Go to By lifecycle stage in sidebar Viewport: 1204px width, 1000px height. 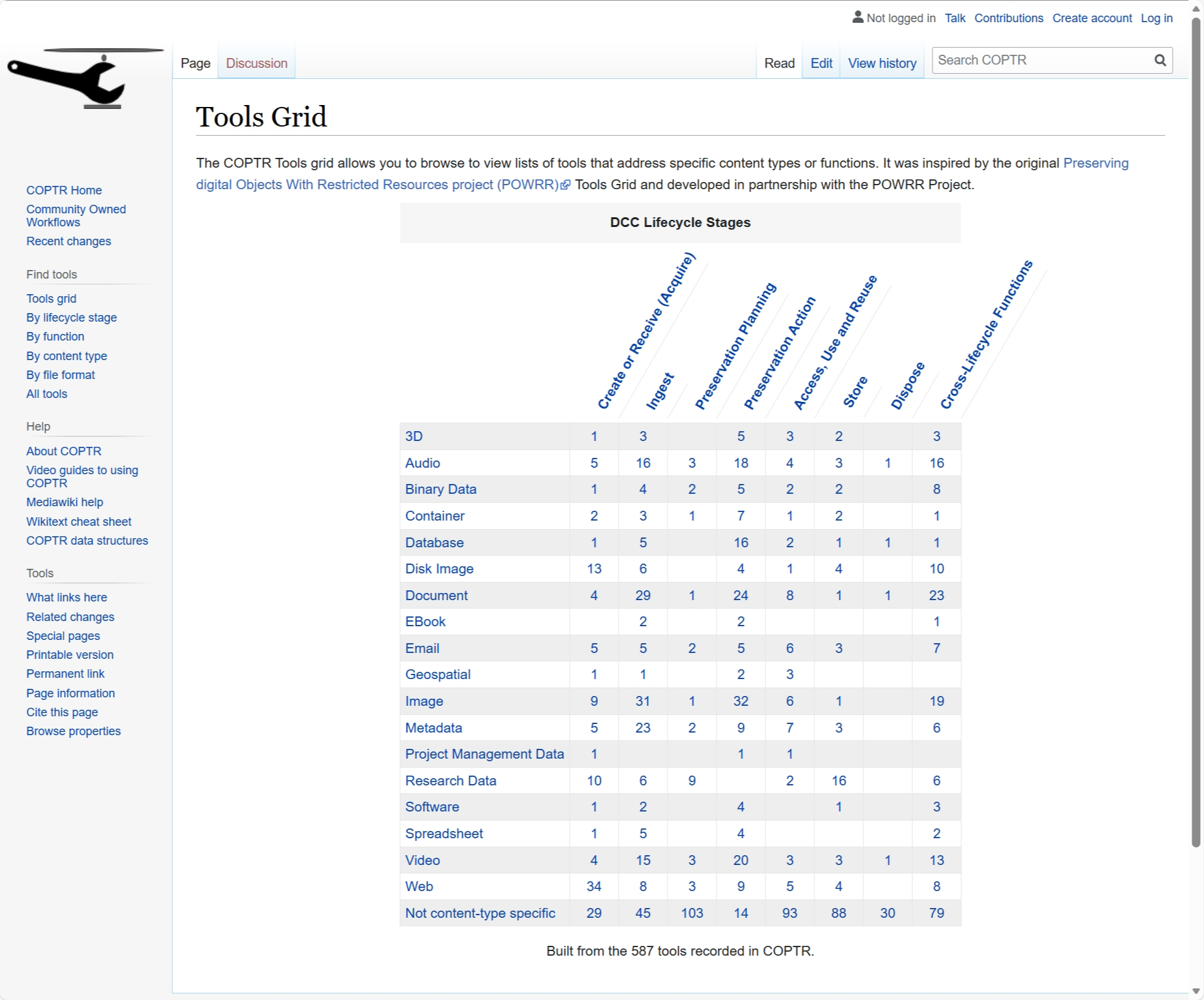[71, 318]
